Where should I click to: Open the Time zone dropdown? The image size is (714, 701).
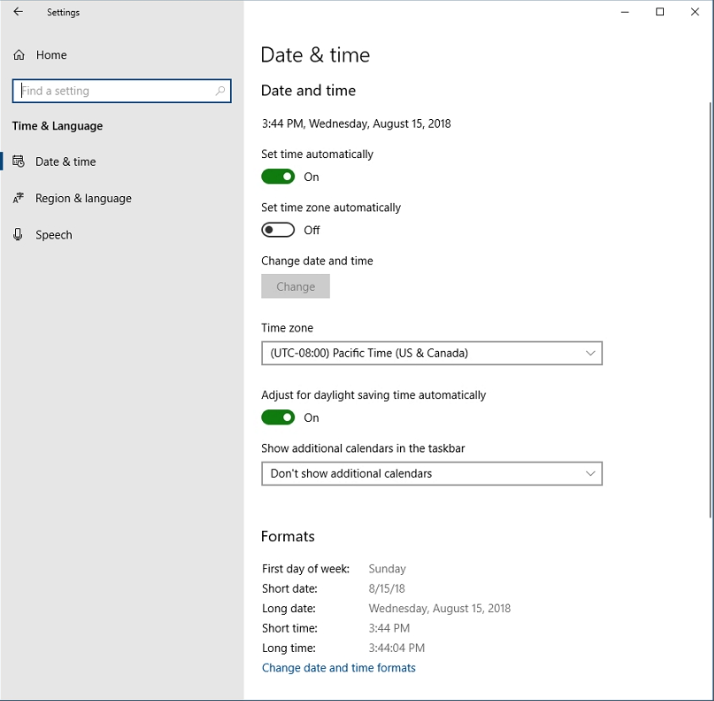click(x=431, y=353)
